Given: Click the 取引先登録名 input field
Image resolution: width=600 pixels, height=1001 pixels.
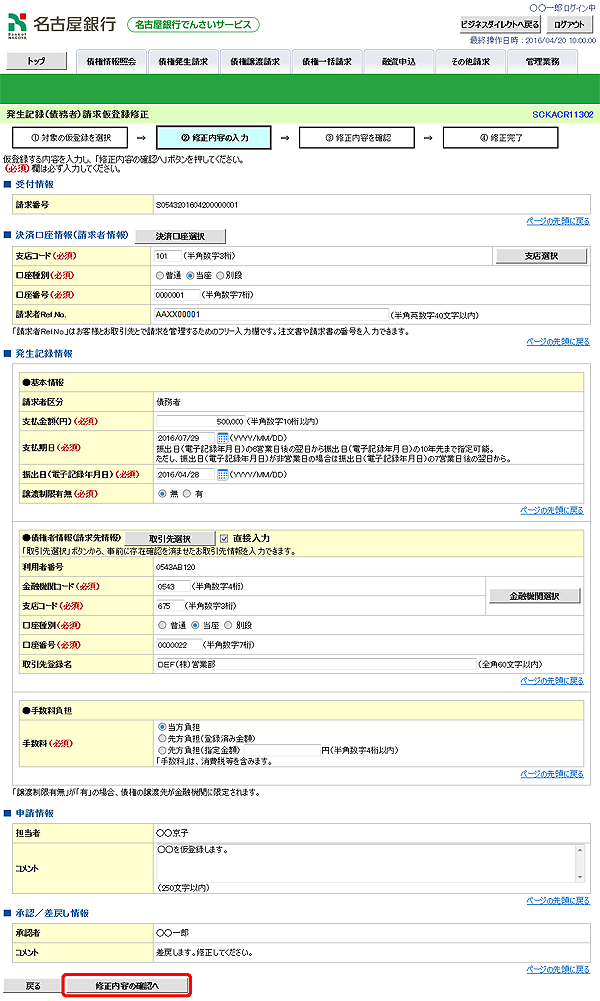Looking at the screenshot, I should [x=316, y=664].
